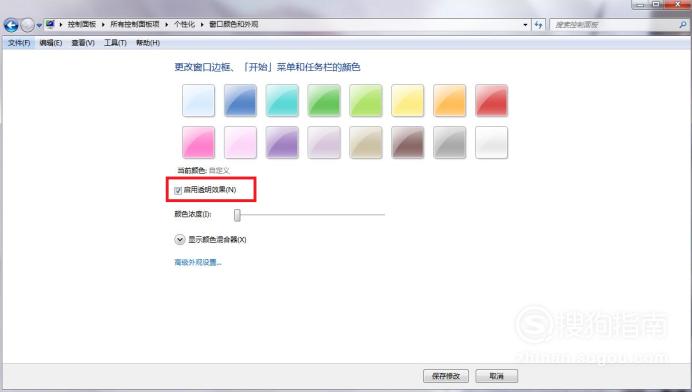Expand breadcrumb arrow after 控制面板
Viewport: 692px width, 392px height.
click(x=103, y=24)
